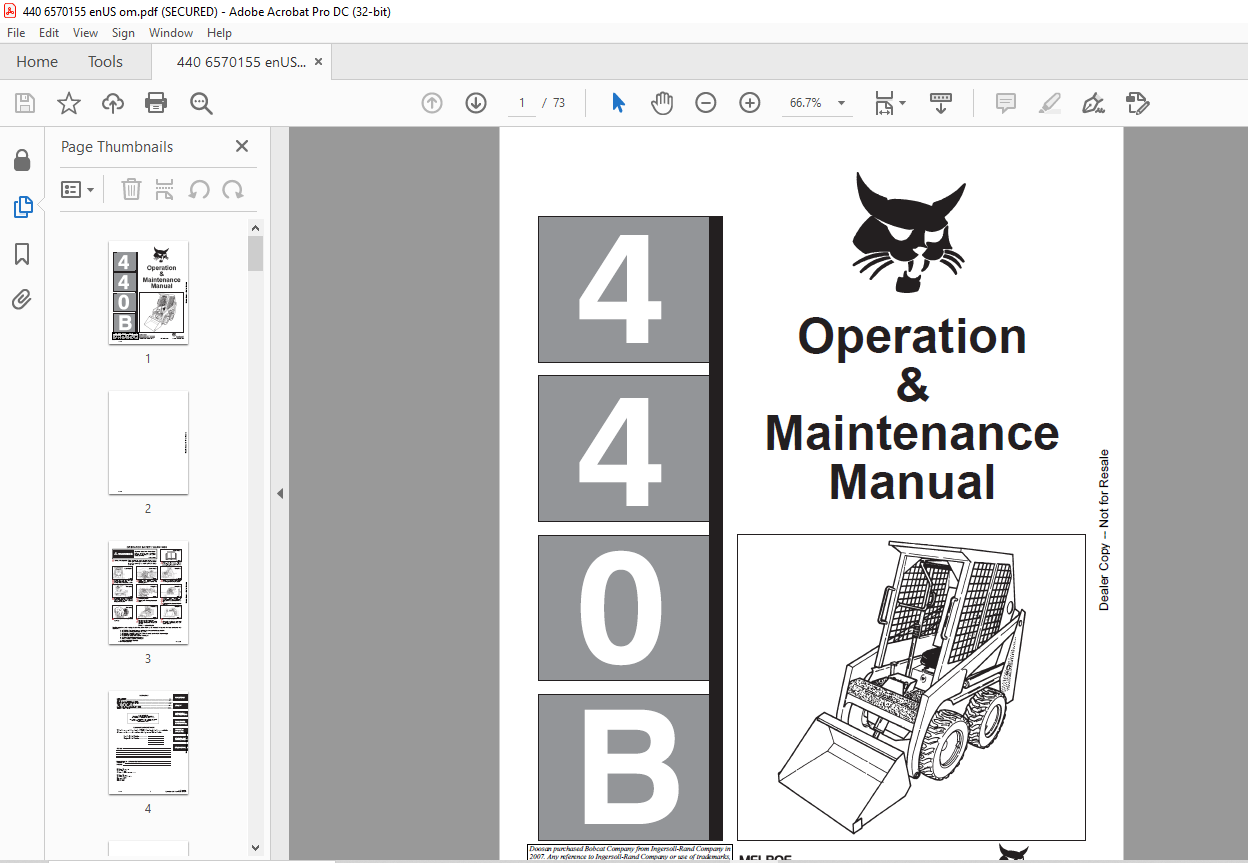Open the Sign menu
The image size is (1248, 863).
pos(123,33)
